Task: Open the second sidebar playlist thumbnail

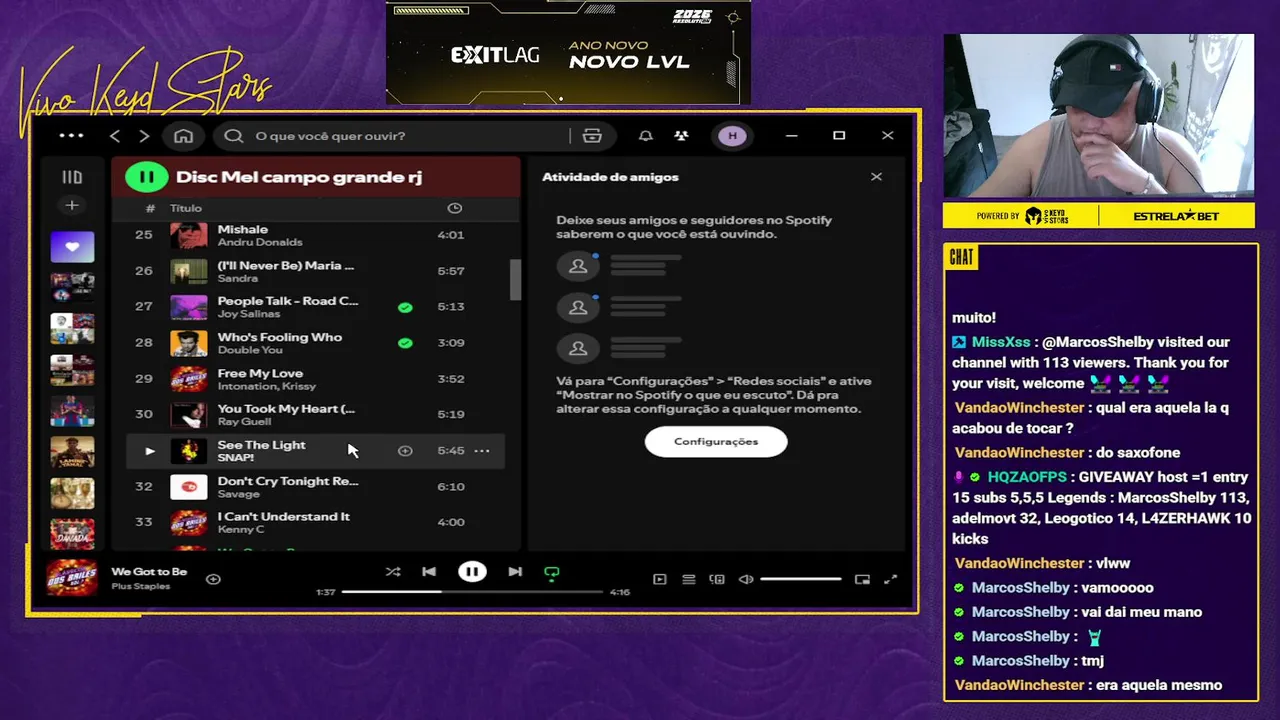Action: [x=72, y=287]
